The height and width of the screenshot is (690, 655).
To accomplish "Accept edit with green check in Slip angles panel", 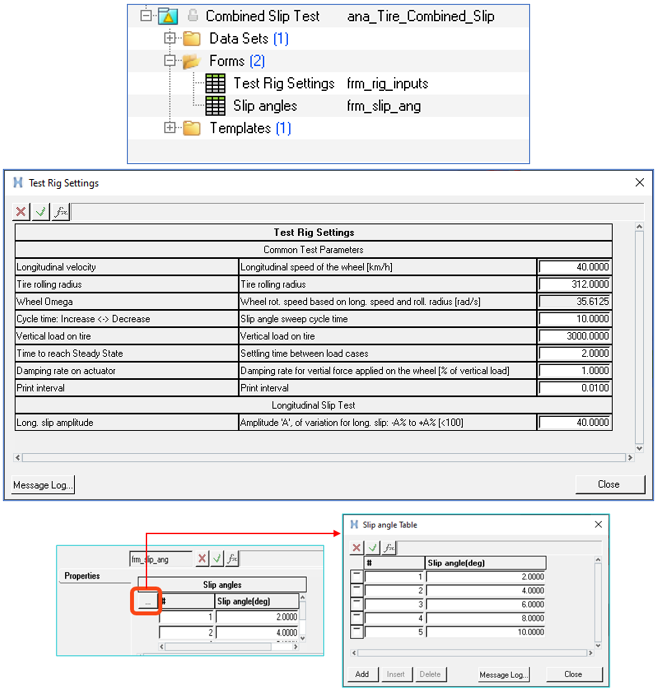I will click(x=217, y=558).
